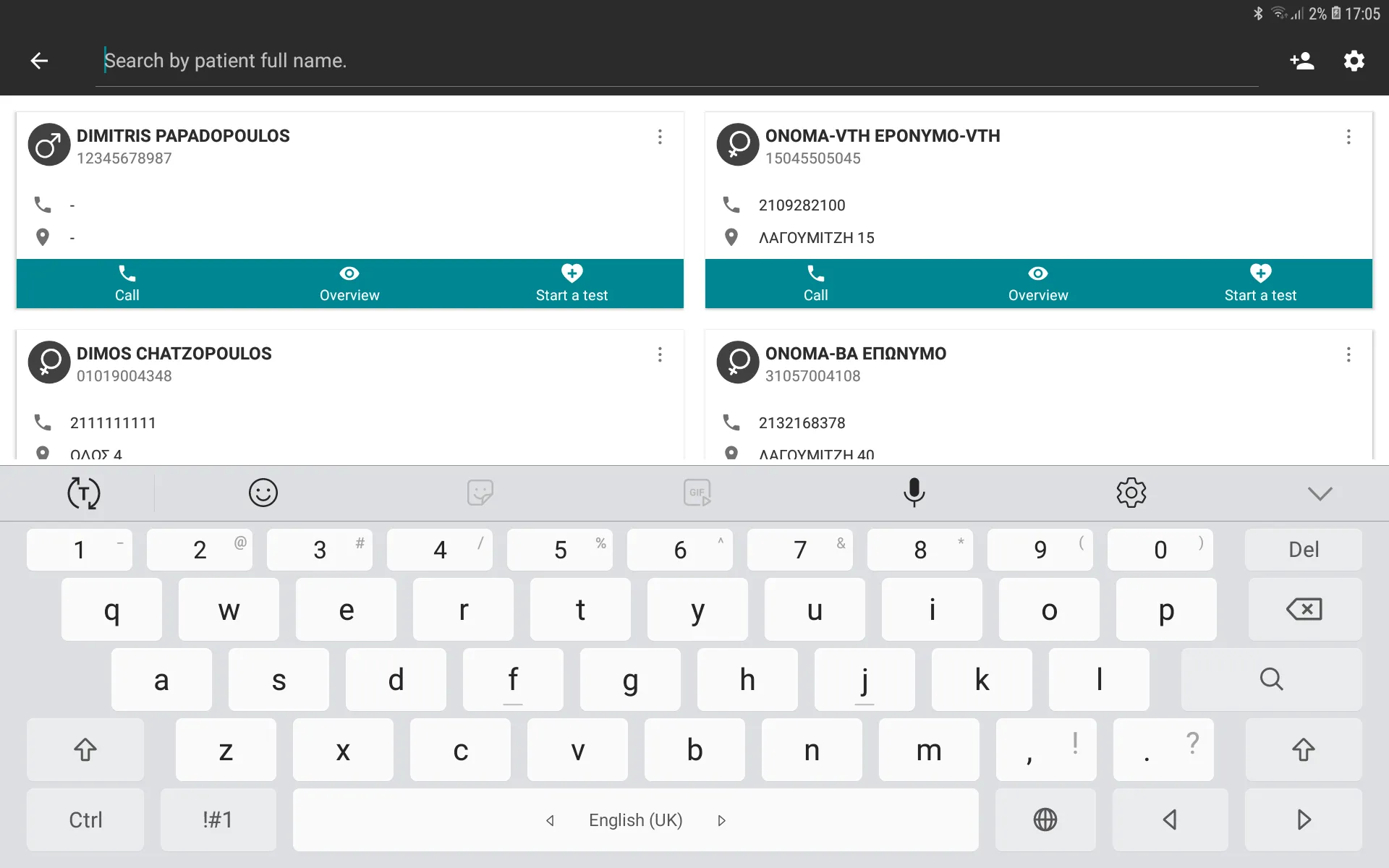The image size is (1389, 868).
Task: Open keyboard settings gear icon
Action: [x=1129, y=491]
